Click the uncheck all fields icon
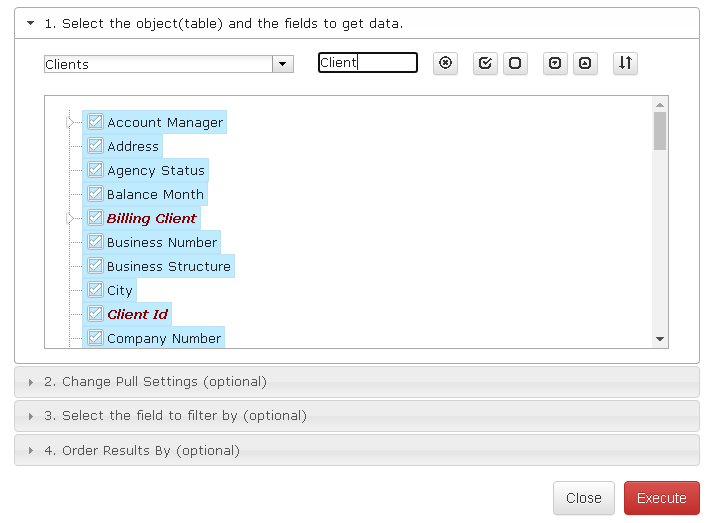 [515, 63]
